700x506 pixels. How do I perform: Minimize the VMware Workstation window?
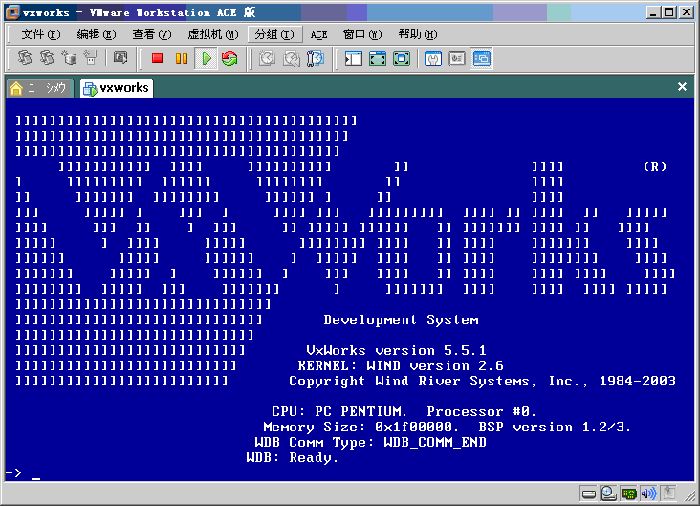[653, 13]
